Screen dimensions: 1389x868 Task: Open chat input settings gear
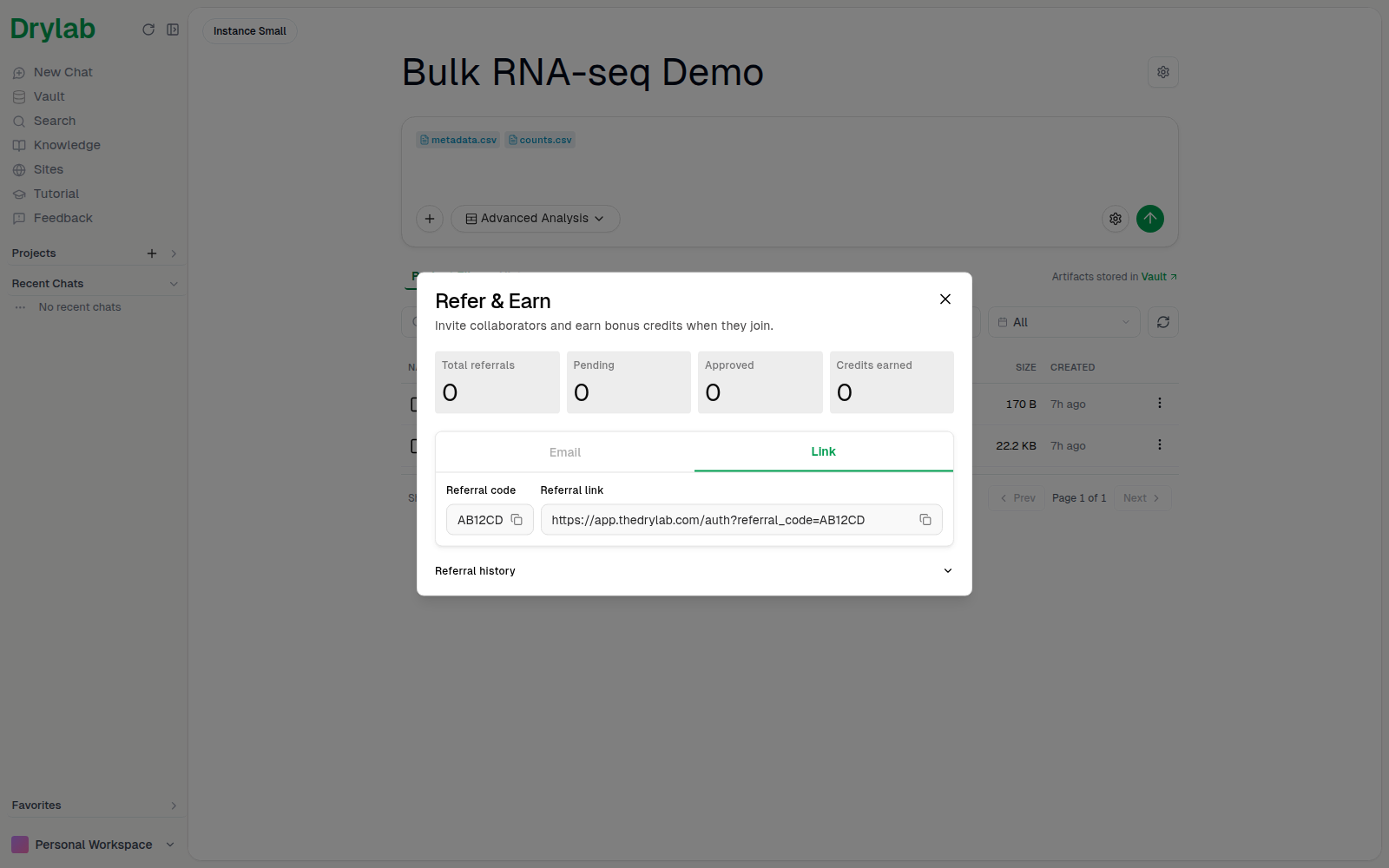(1116, 219)
